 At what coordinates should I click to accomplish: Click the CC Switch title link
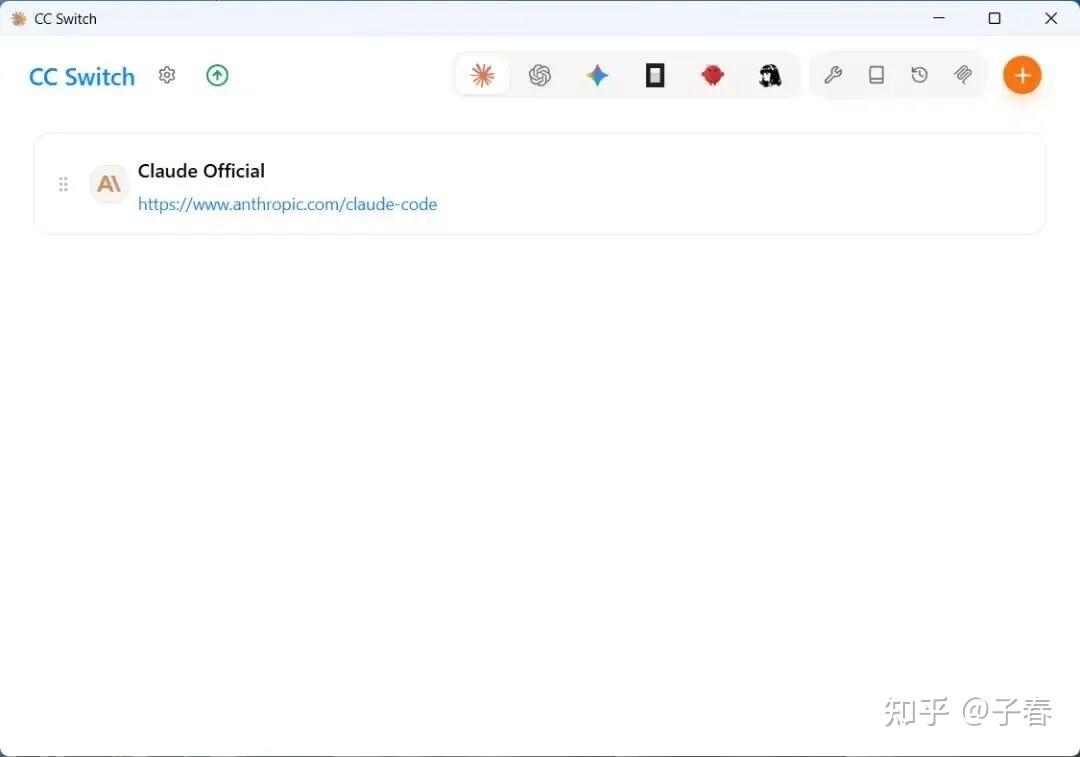[x=82, y=76]
